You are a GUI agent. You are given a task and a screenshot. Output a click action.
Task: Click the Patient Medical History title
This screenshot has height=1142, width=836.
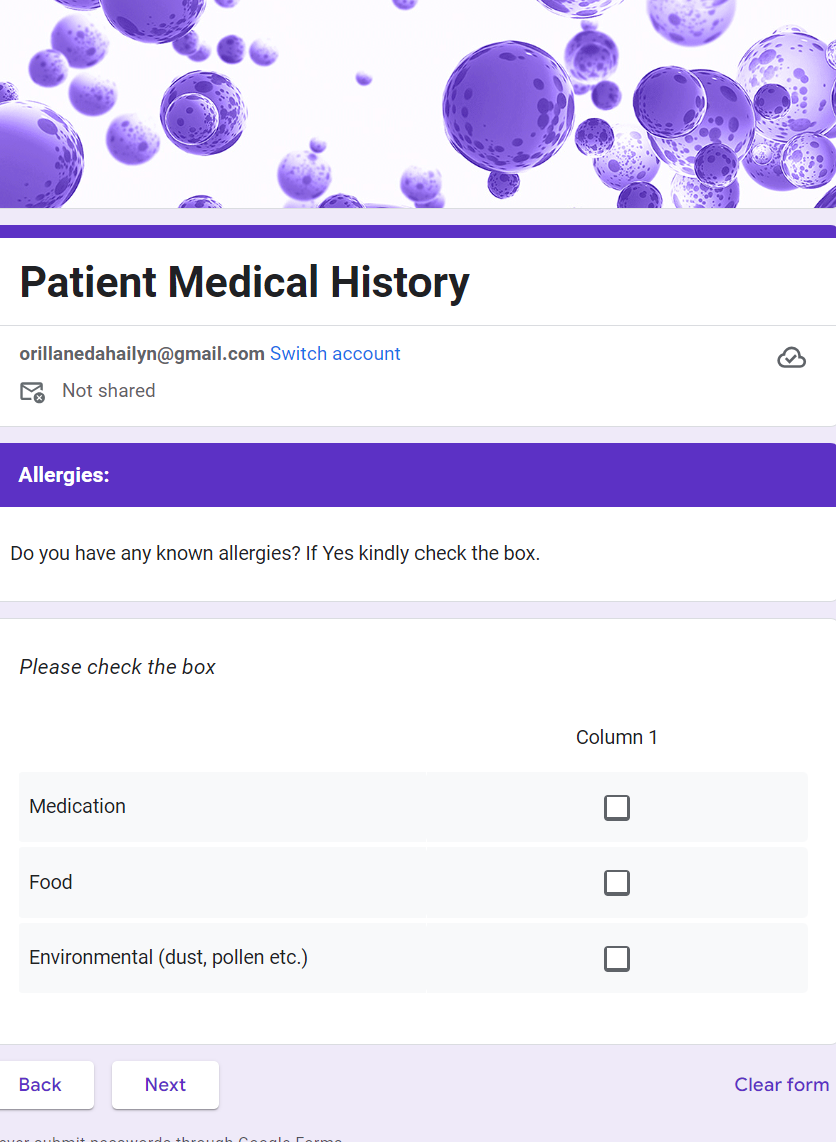pyautogui.click(x=244, y=283)
